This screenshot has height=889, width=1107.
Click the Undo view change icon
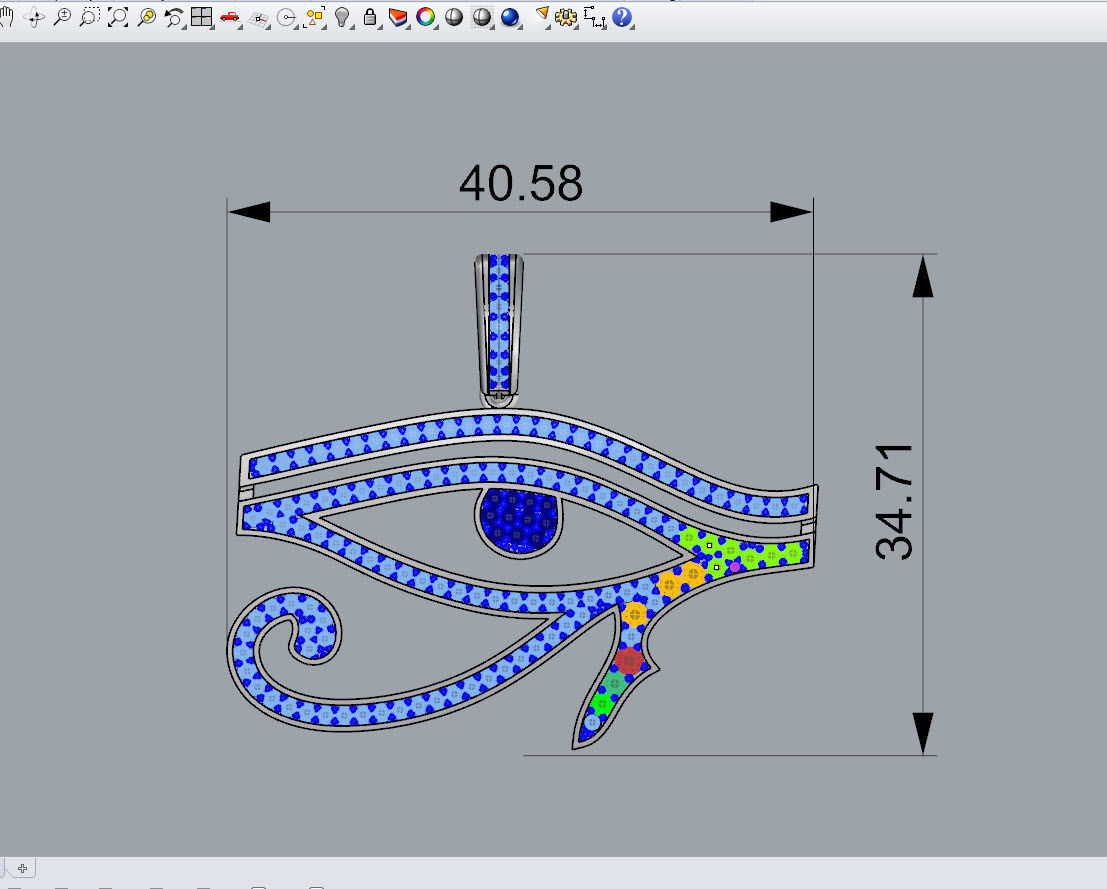pyautogui.click(x=173, y=17)
